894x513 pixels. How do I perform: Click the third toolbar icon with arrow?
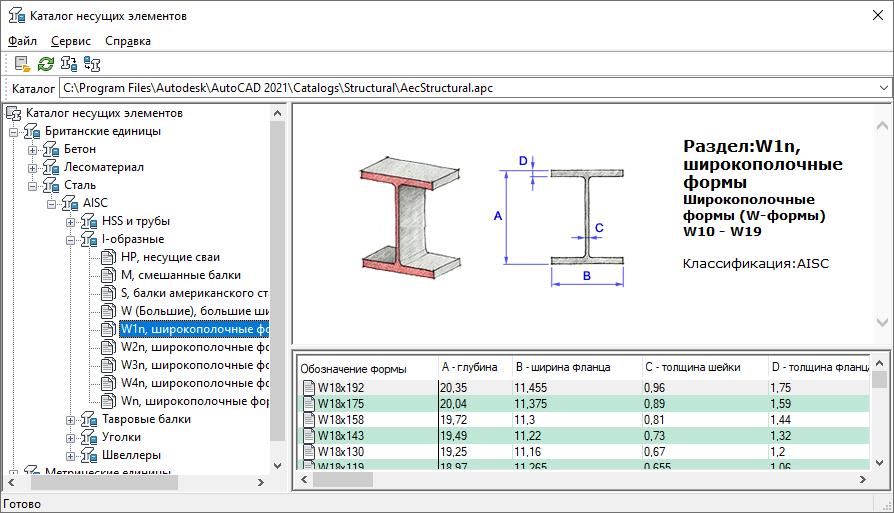[x=69, y=64]
